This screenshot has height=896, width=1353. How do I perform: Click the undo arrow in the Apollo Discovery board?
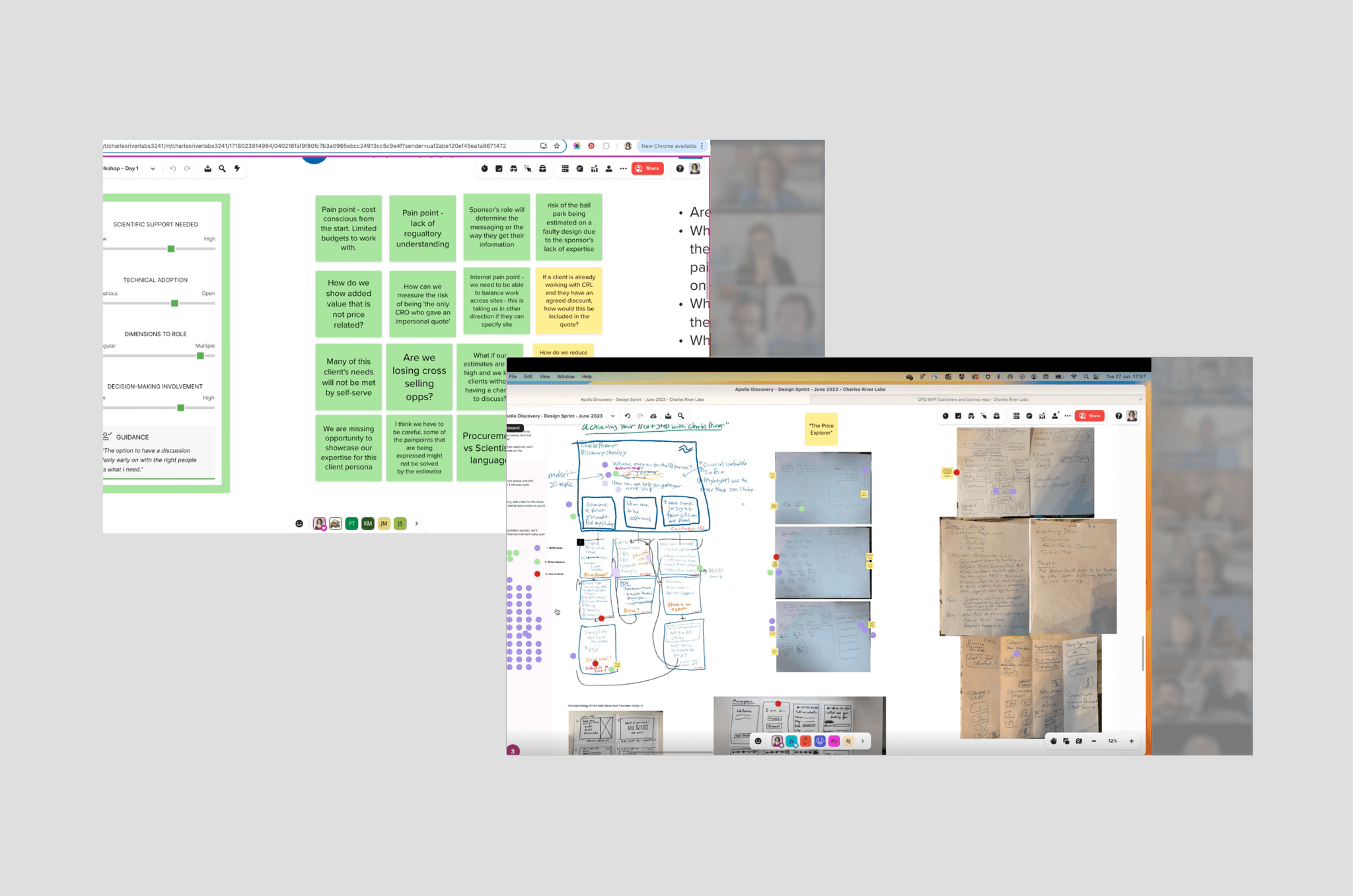(628, 416)
